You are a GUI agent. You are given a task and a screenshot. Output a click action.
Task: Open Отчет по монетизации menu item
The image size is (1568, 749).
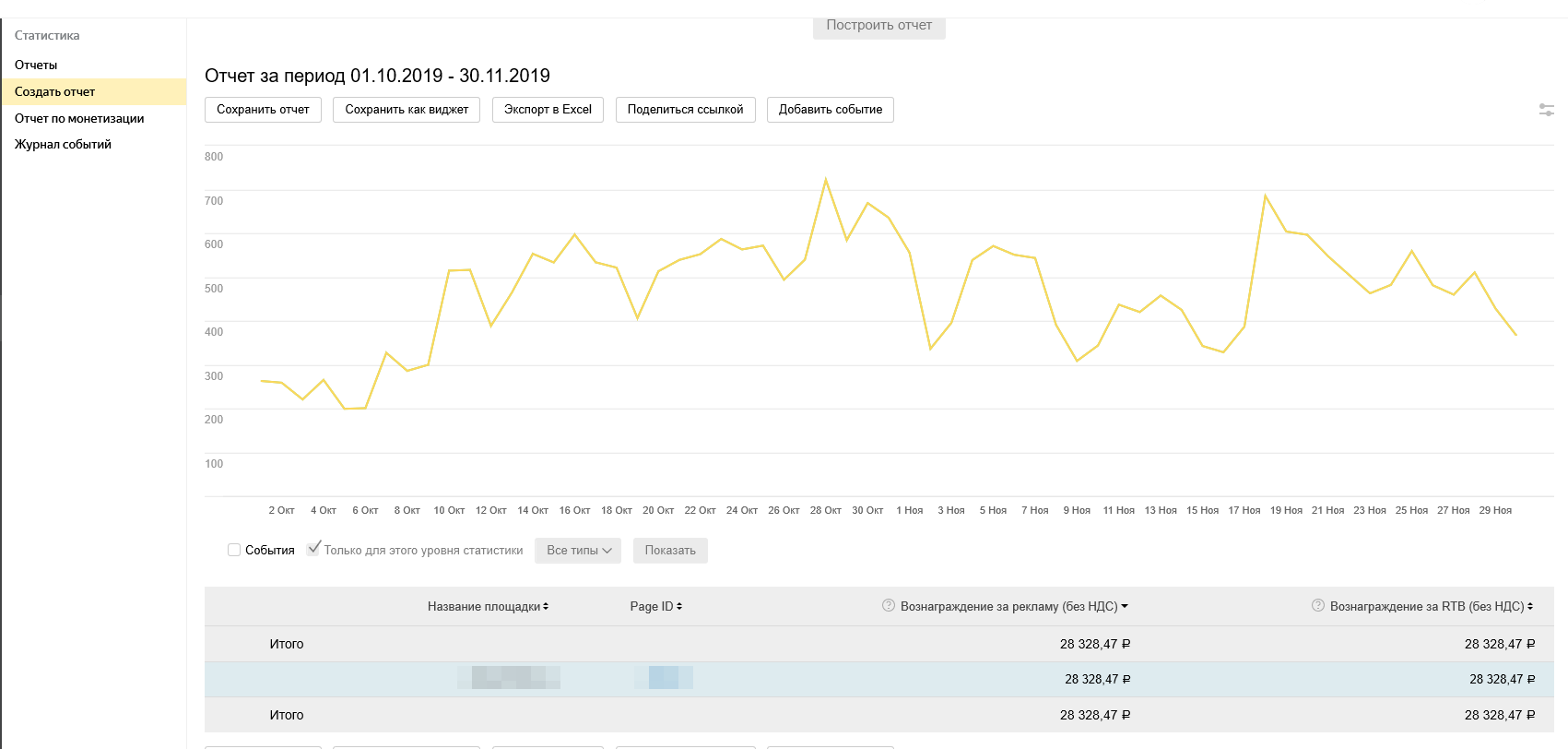click(x=79, y=119)
